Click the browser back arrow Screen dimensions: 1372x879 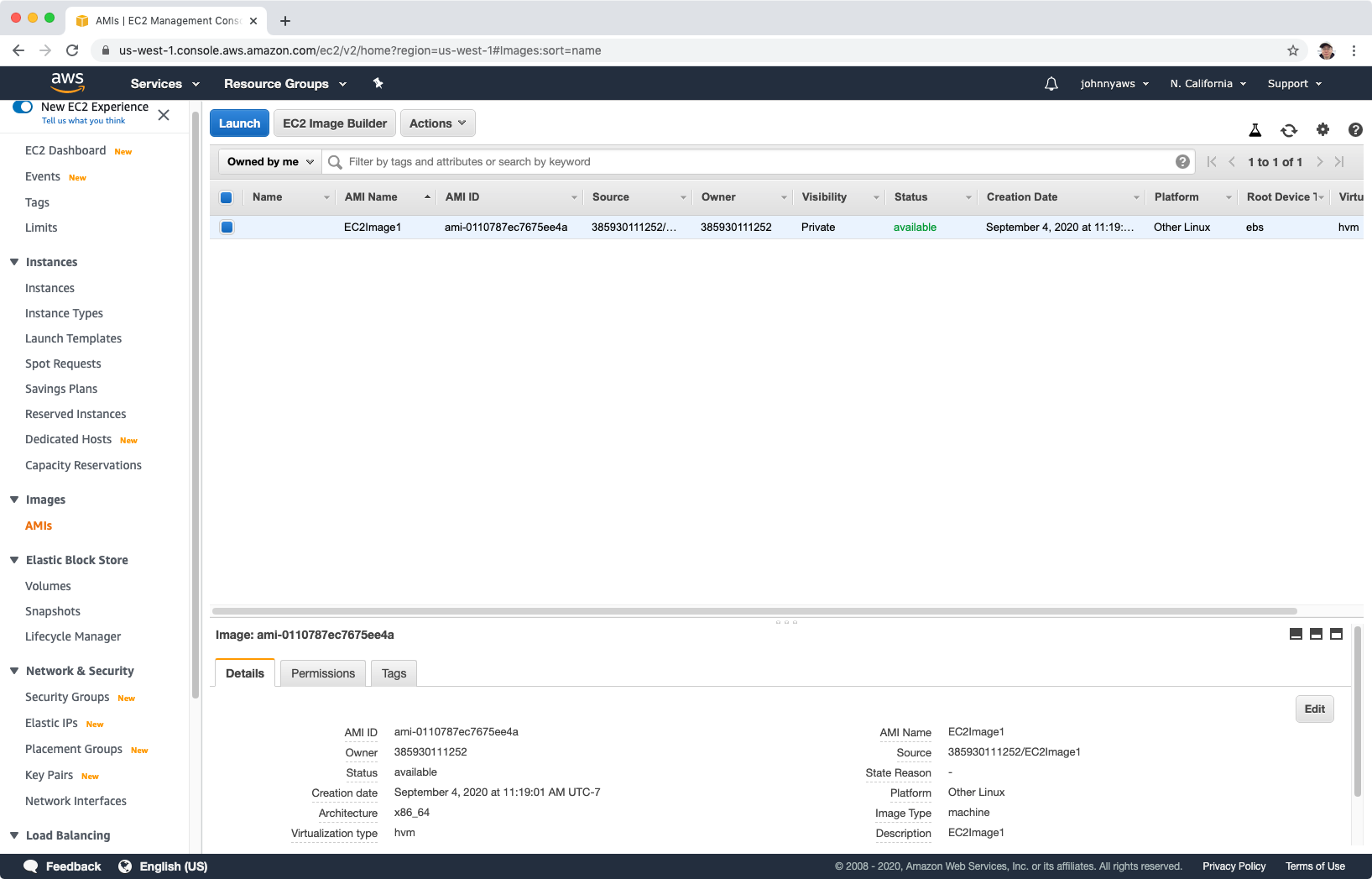pyautogui.click(x=18, y=50)
